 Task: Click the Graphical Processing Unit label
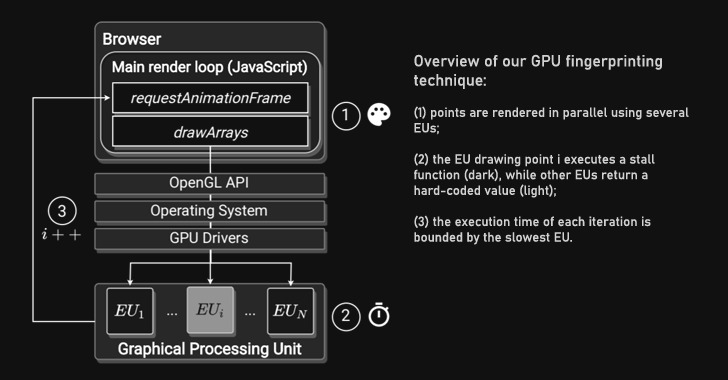coord(209,349)
